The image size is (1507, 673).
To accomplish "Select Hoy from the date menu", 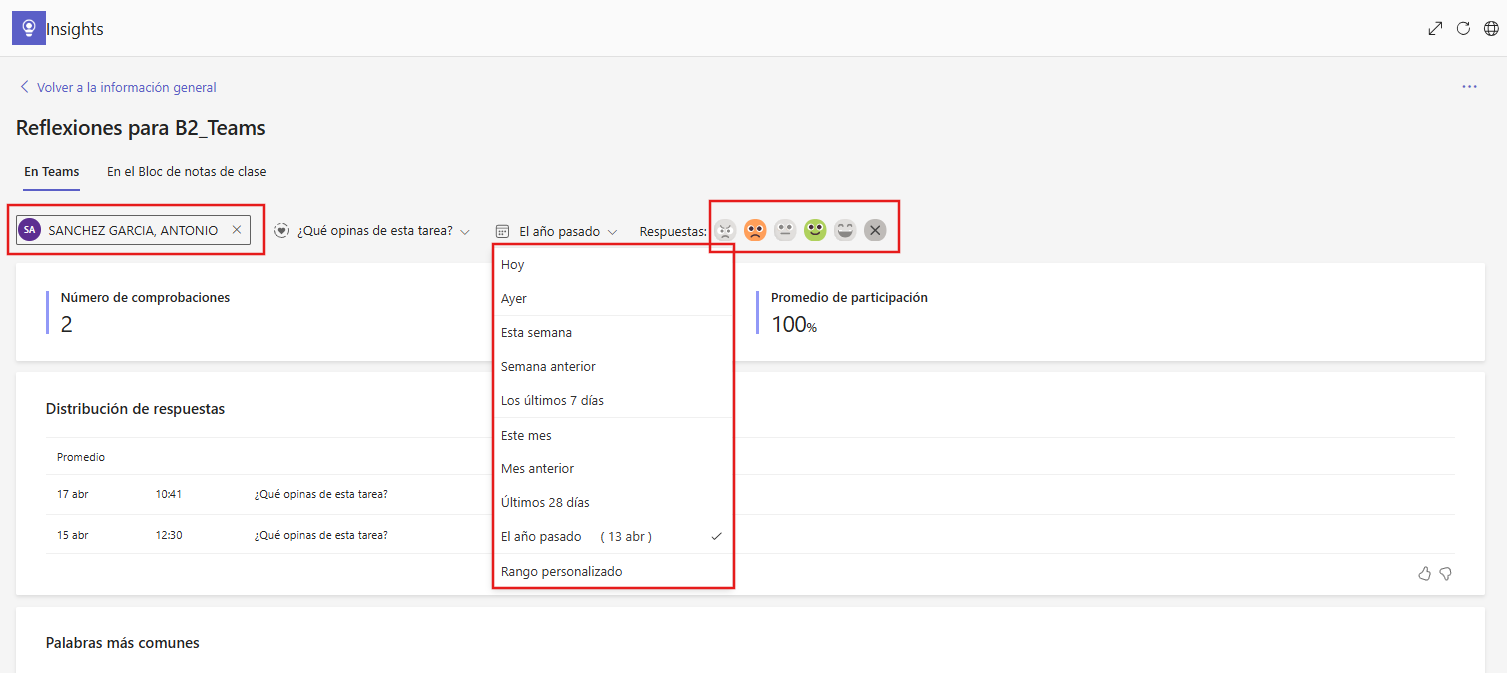I will point(613,264).
